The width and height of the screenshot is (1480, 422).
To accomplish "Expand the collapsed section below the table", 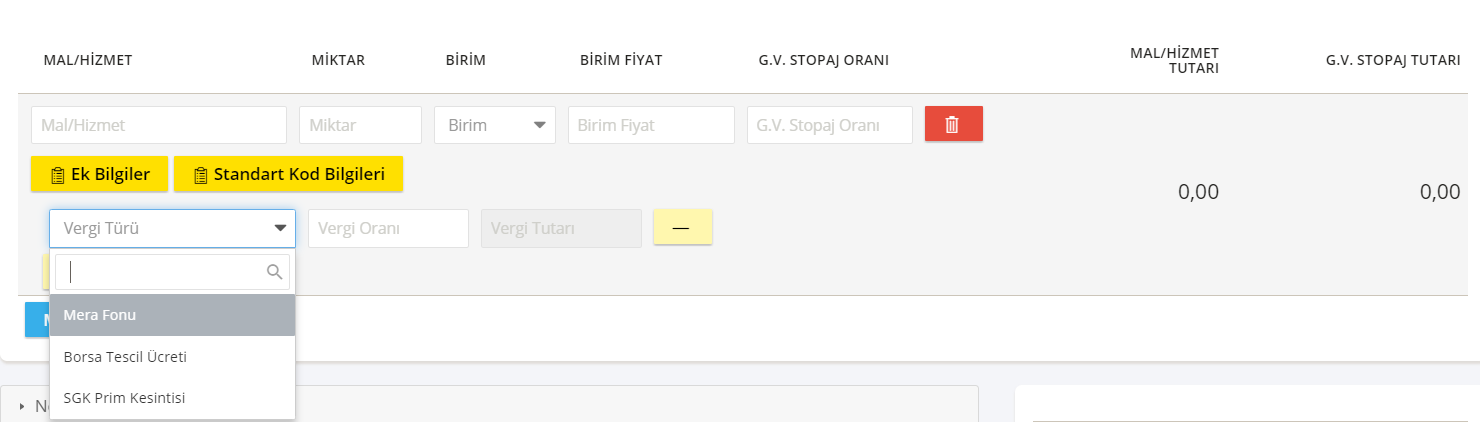I will [22, 406].
